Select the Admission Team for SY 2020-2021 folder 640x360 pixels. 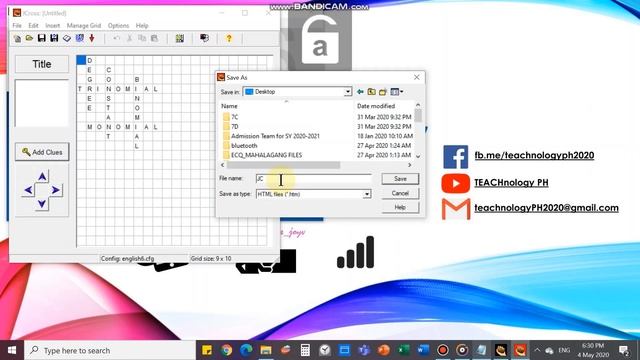click(x=271, y=136)
